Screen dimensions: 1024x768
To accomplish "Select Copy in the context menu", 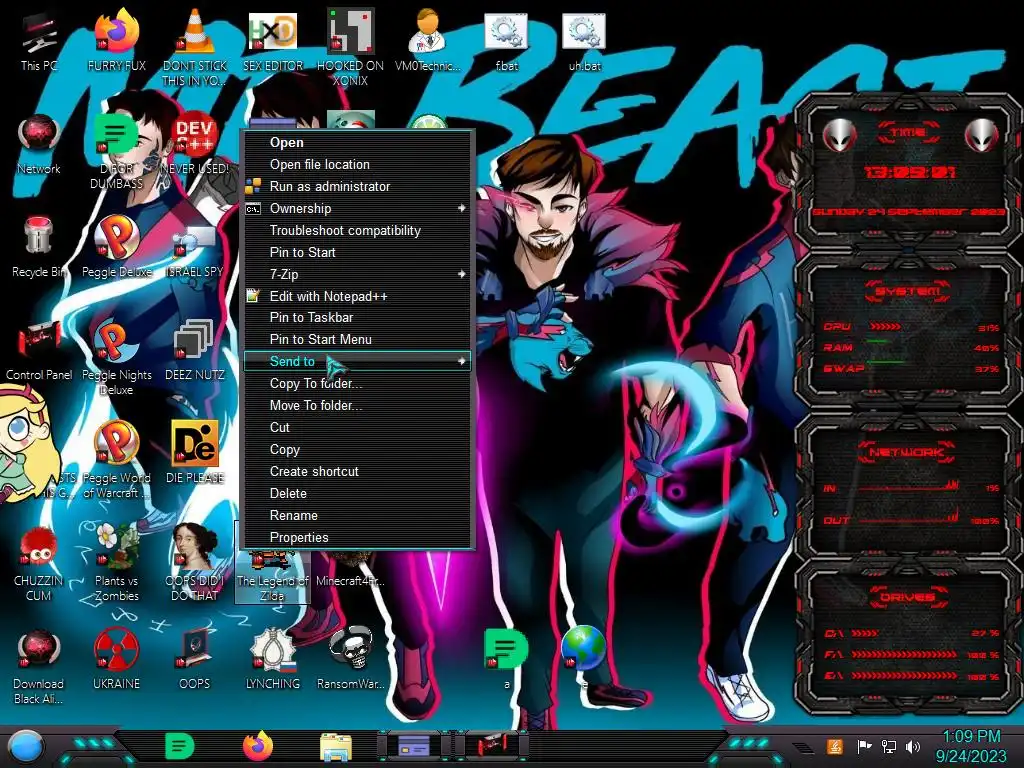I will tap(357, 449).
